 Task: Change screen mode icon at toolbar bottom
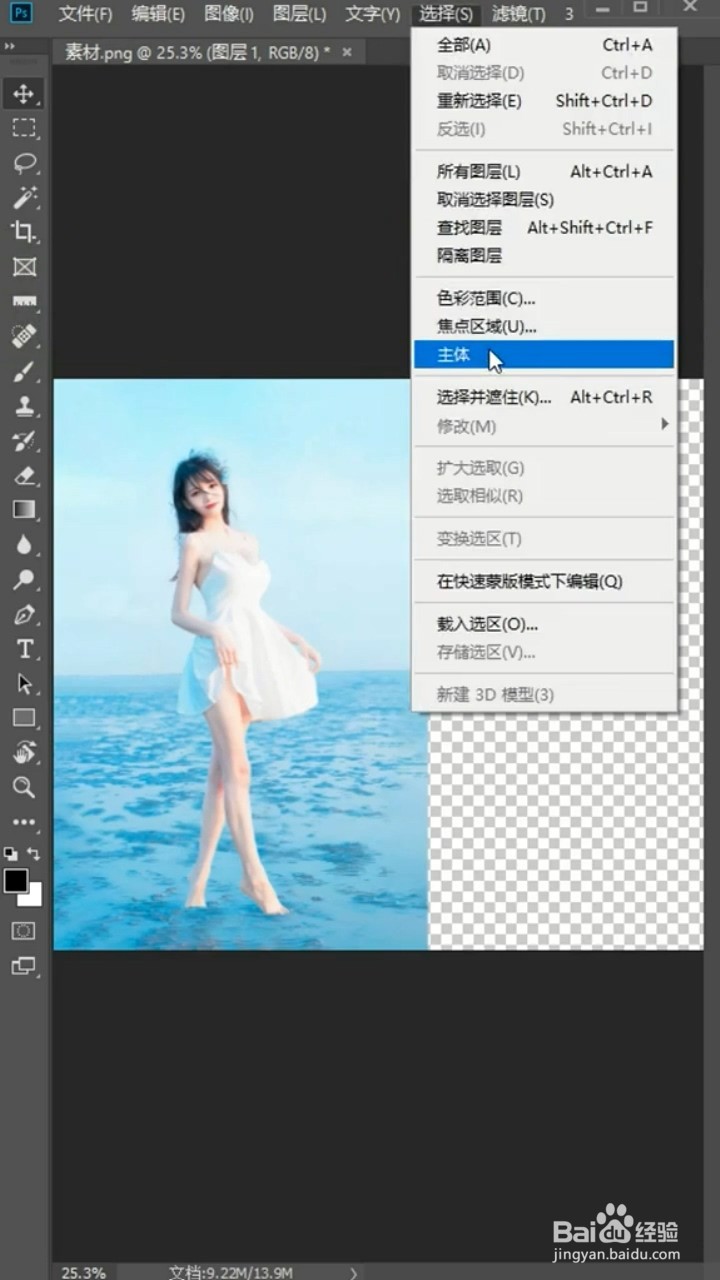point(23,966)
